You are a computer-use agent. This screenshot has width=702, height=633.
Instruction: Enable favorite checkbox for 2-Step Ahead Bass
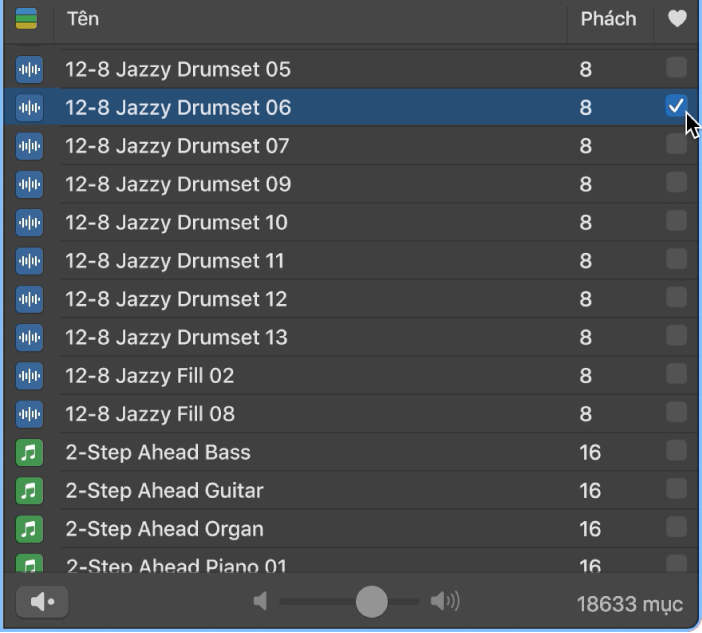pyautogui.click(x=676, y=451)
